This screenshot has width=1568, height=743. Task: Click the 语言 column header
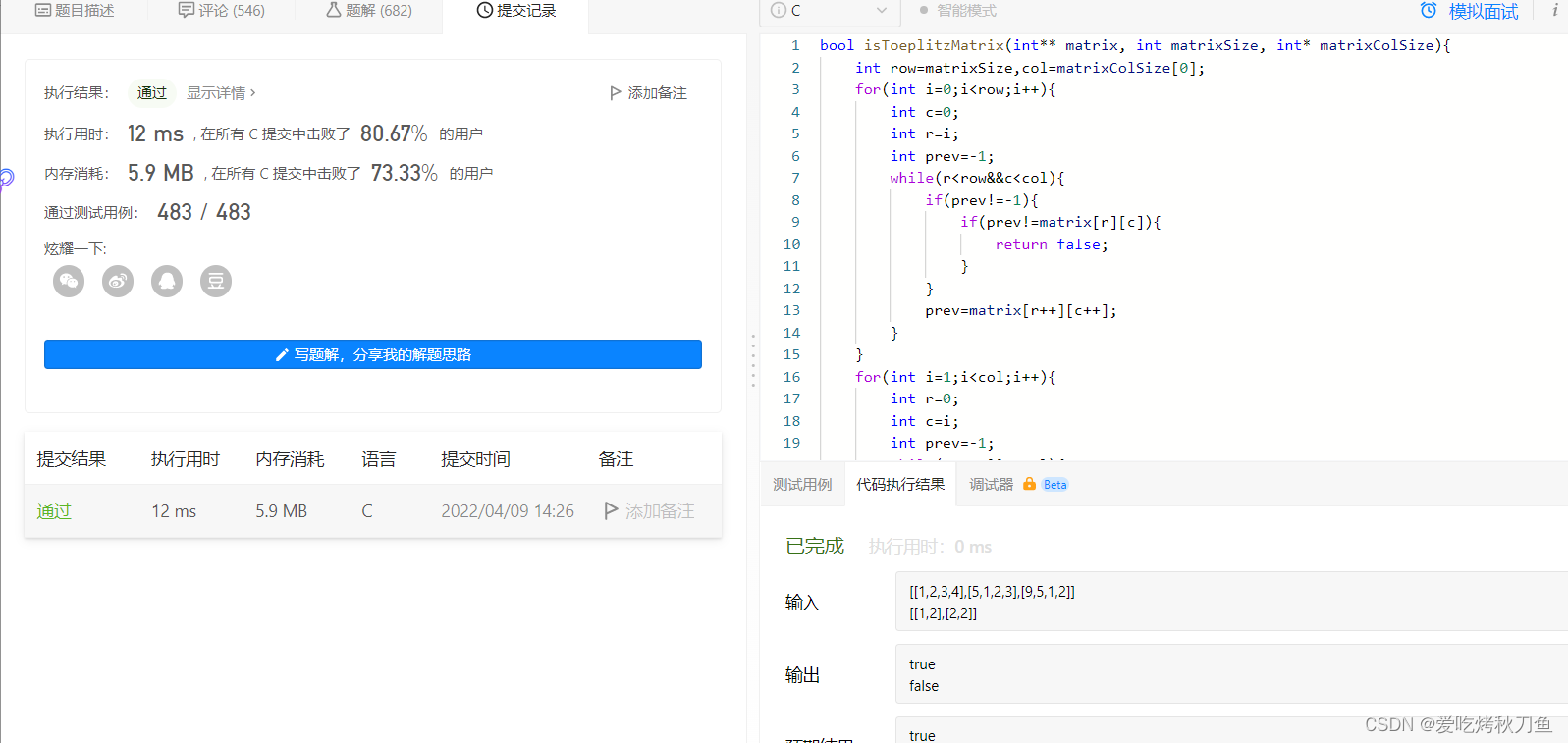379,459
